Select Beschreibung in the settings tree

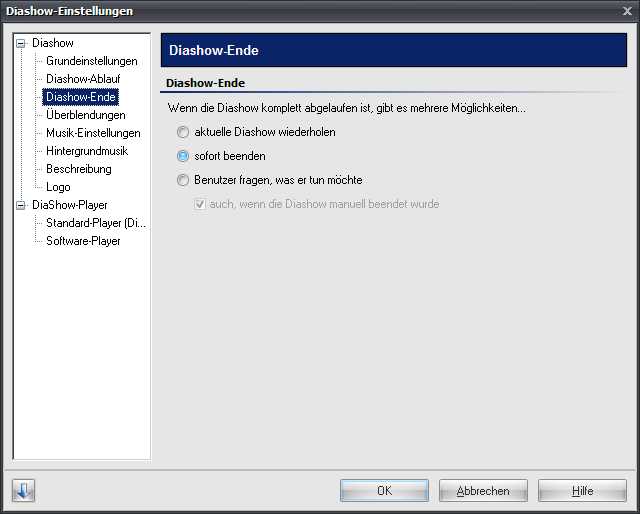[78, 169]
